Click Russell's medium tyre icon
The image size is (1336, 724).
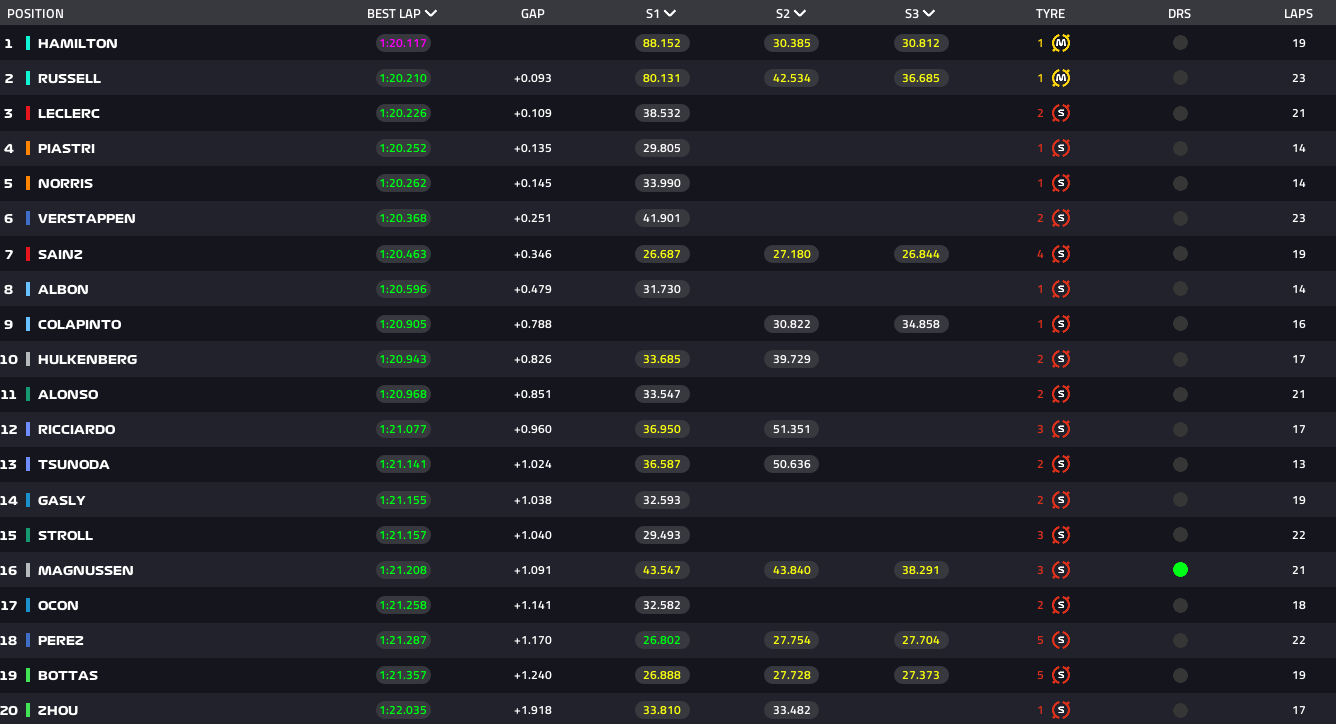tap(1061, 78)
